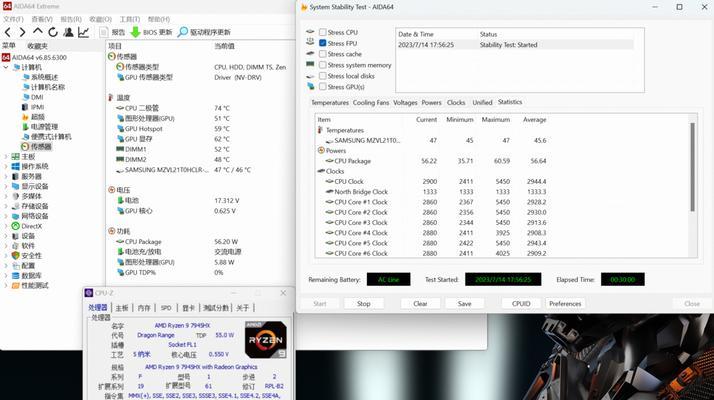Switch to the Cooling Fans tab
The height and width of the screenshot is (400, 714).
click(x=371, y=103)
